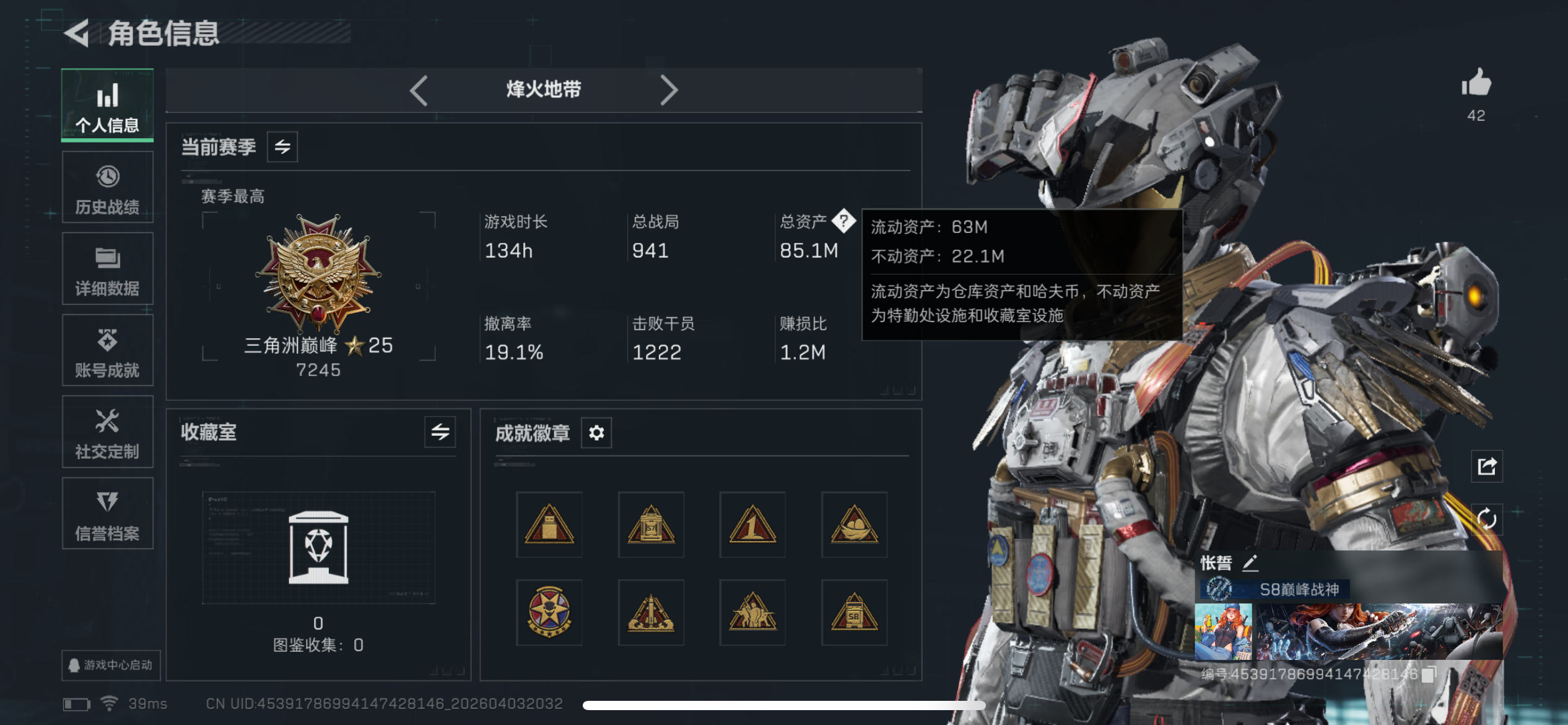Open the 烽火地带 mode selector
Viewport: 1568px width, 725px height.
click(544, 90)
